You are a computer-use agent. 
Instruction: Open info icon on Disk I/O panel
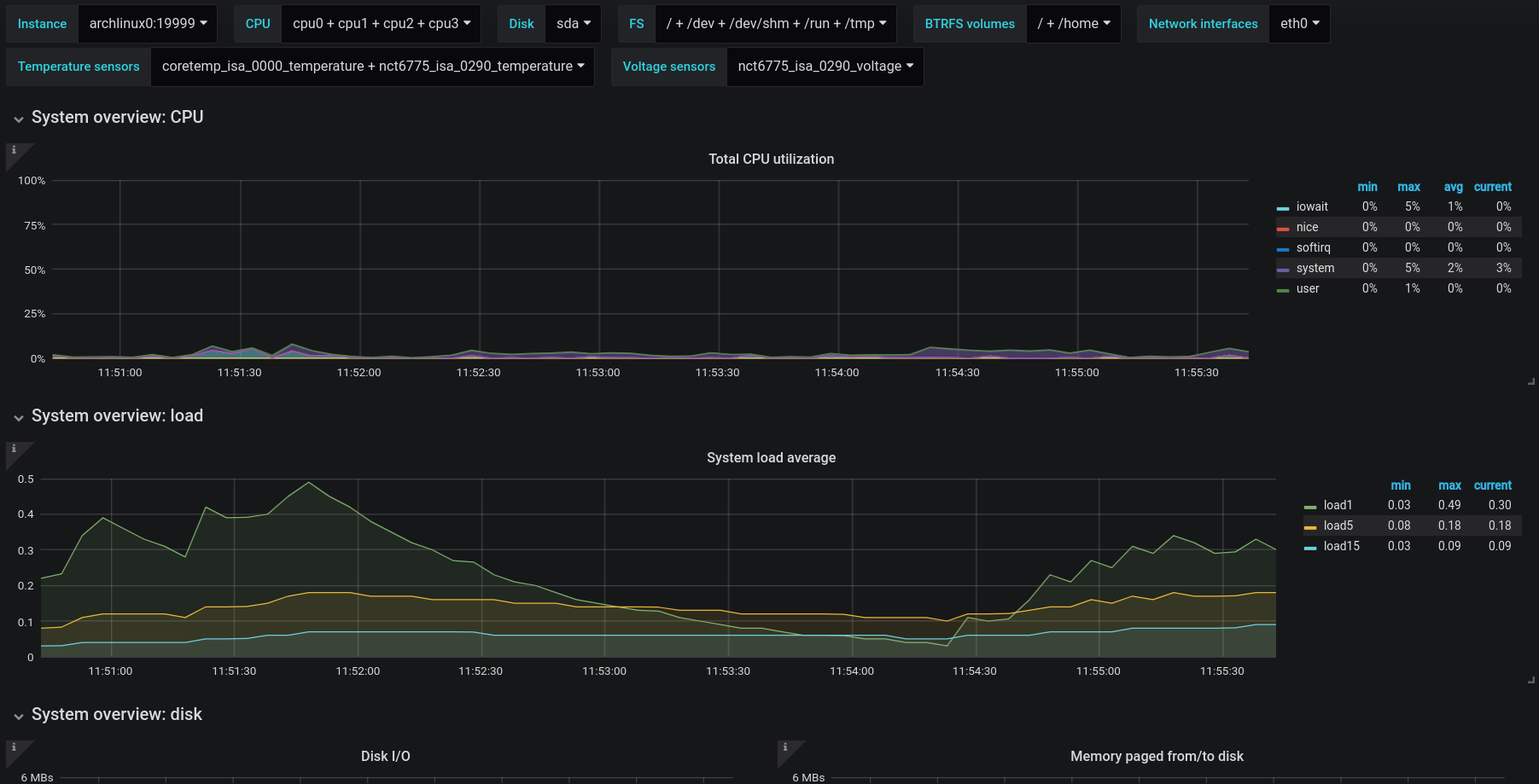pyautogui.click(x=14, y=747)
